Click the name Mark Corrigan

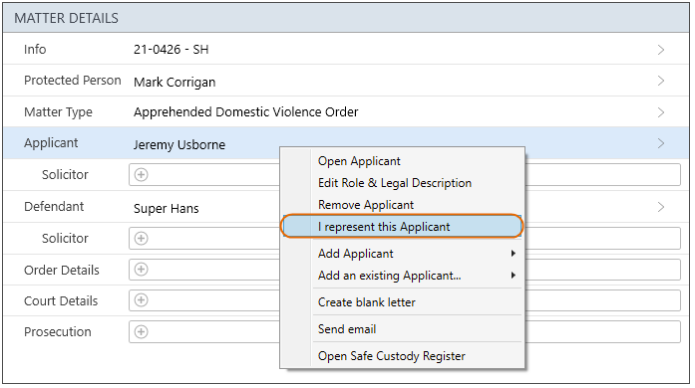tap(175, 82)
